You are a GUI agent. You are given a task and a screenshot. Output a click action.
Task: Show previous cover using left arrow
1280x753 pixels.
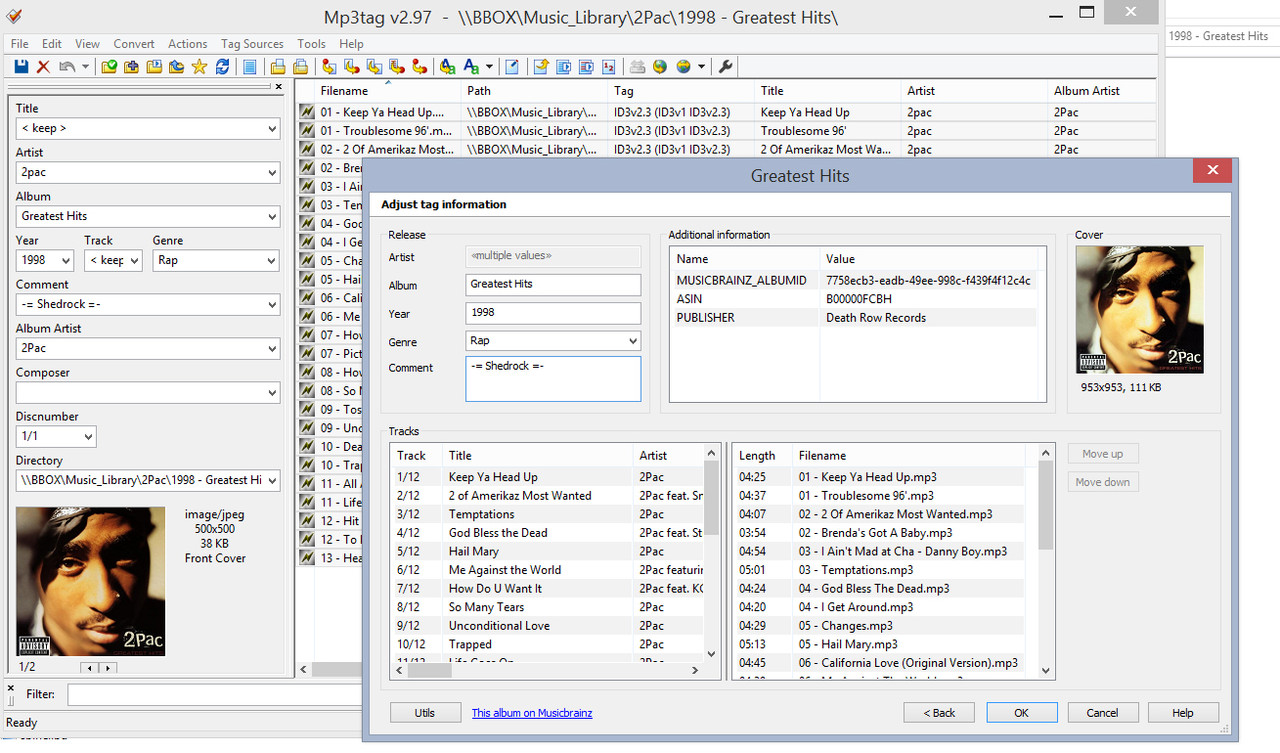pos(90,667)
